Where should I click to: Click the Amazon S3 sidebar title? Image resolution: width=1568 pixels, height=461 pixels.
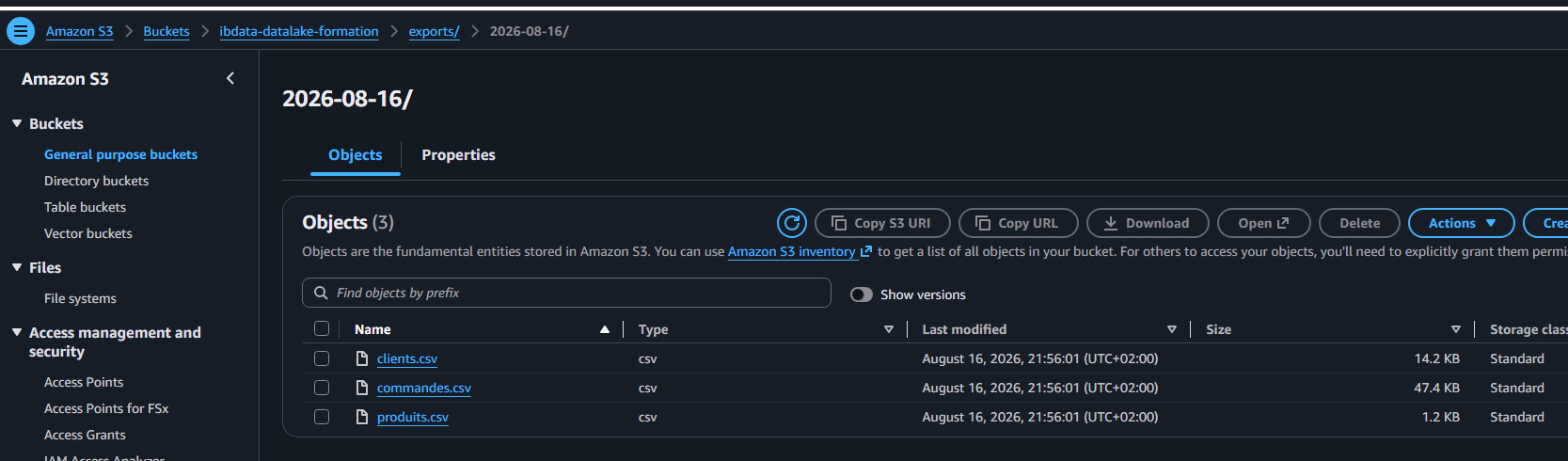coord(65,79)
